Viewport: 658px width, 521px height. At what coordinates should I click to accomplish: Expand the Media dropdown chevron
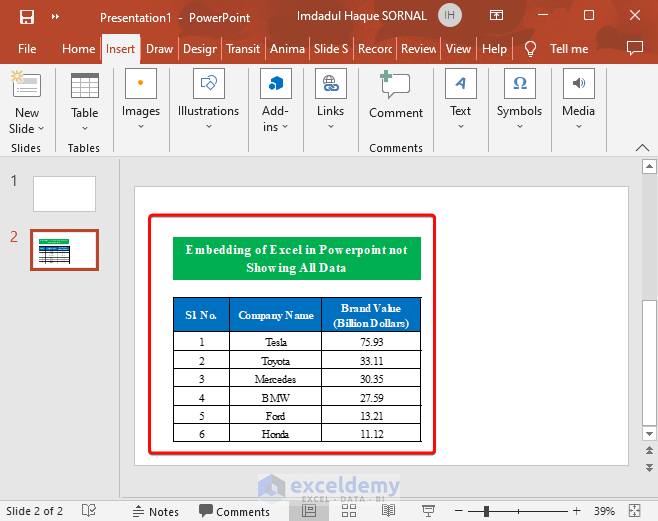point(579,126)
